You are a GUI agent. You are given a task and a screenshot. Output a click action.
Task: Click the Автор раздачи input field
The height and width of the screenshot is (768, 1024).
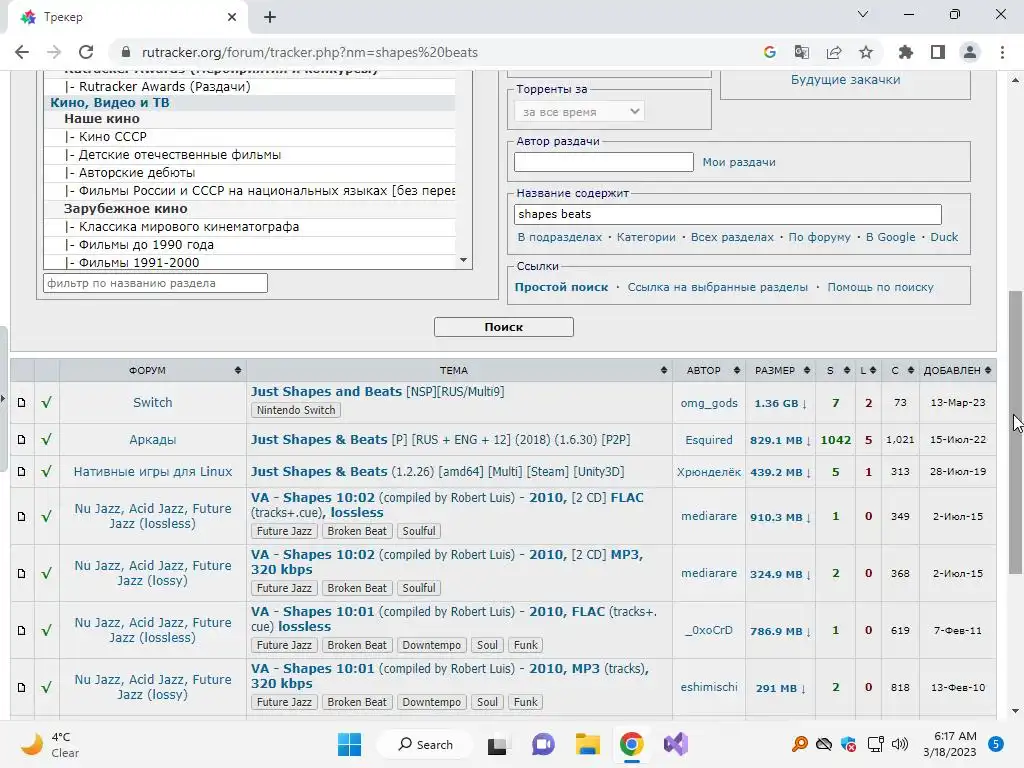click(x=603, y=162)
